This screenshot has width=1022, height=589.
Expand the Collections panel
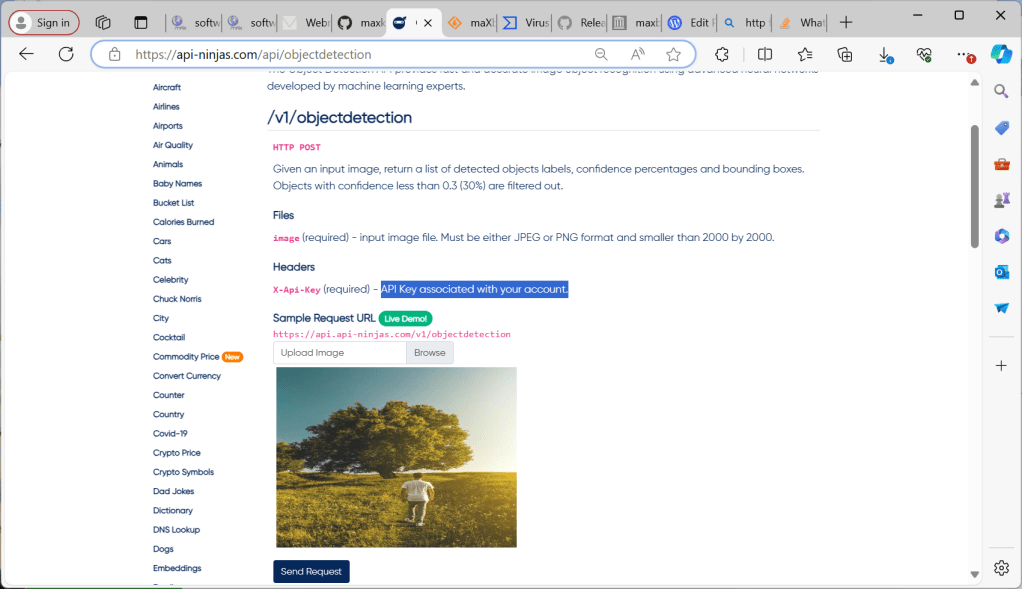pos(845,55)
